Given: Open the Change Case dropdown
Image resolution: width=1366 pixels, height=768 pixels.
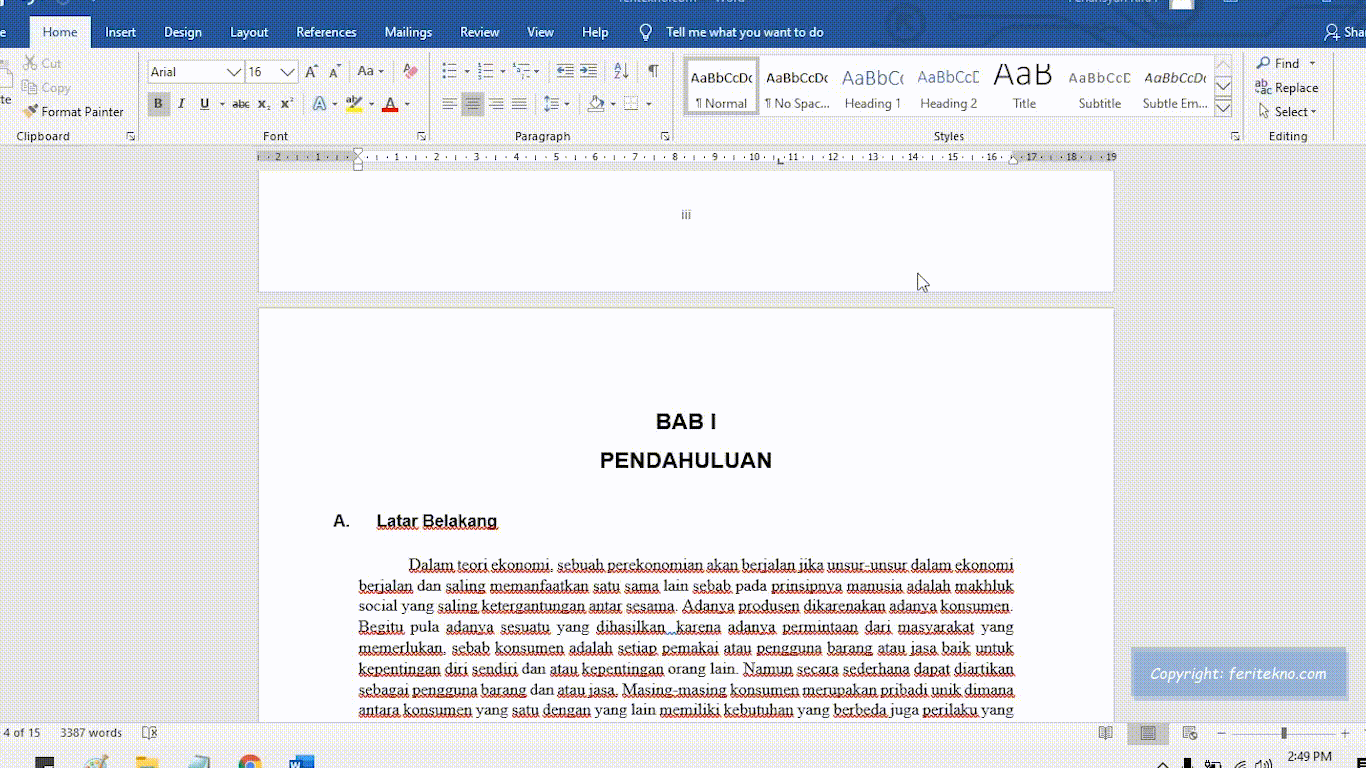Looking at the screenshot, I should pos(370,72).
